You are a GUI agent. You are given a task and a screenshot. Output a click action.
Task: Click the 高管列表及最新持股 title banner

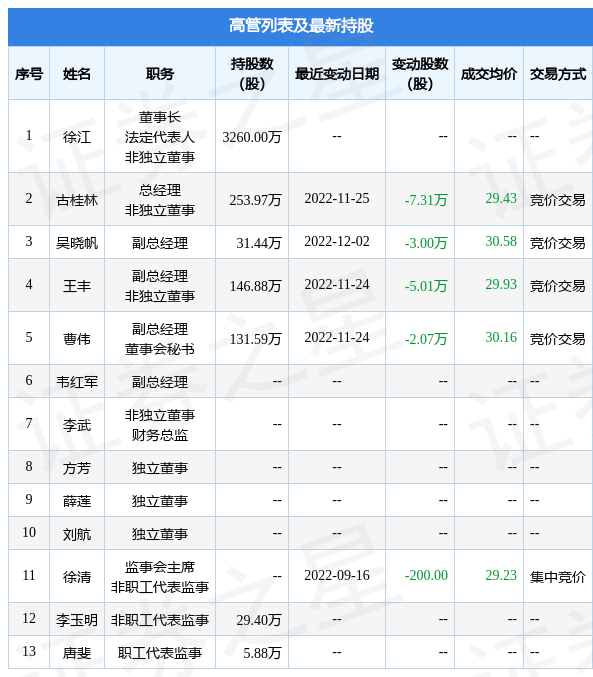pos(300,26)
